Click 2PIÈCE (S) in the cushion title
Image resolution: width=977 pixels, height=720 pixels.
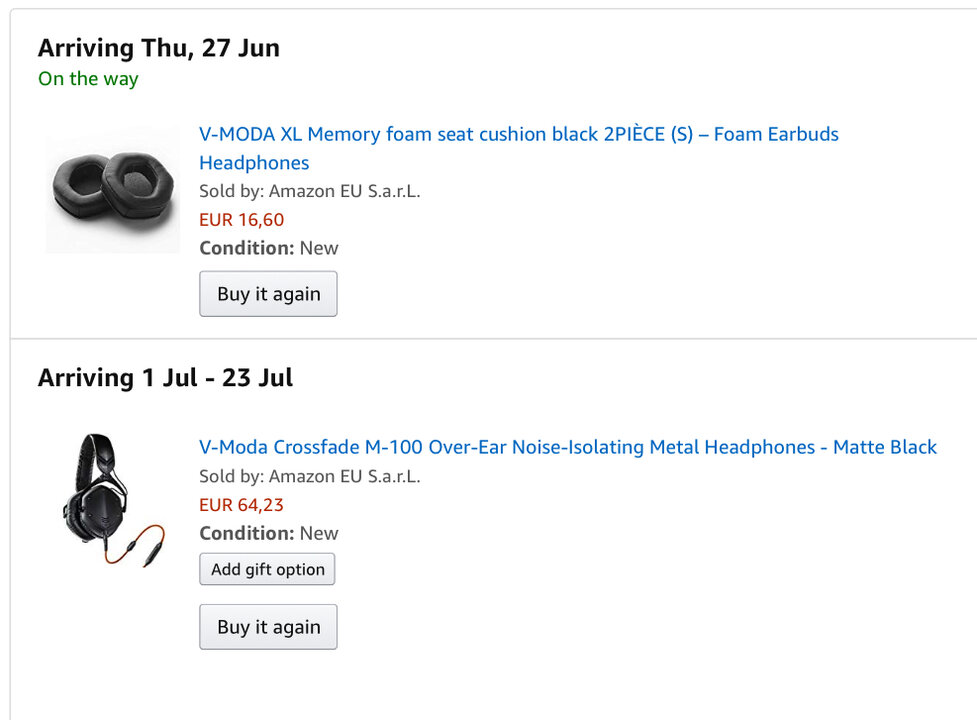coord(648,134)
